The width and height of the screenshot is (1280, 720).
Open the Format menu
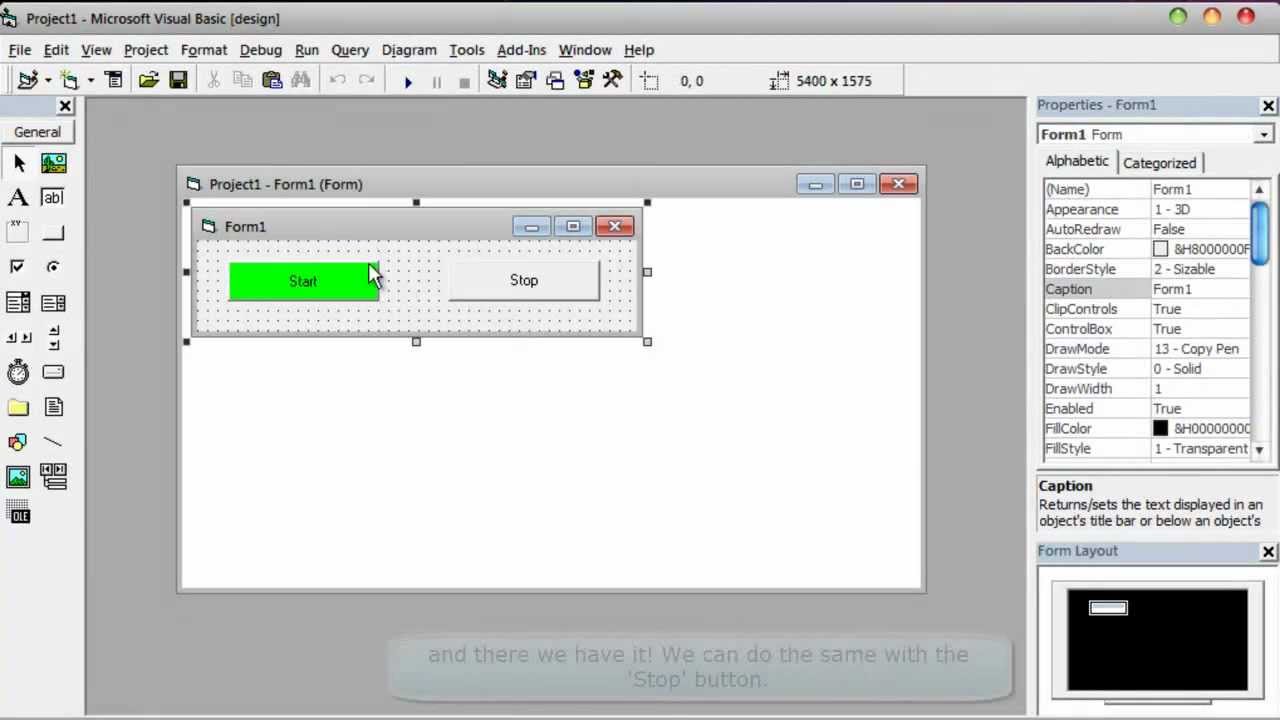pos(204,50)
